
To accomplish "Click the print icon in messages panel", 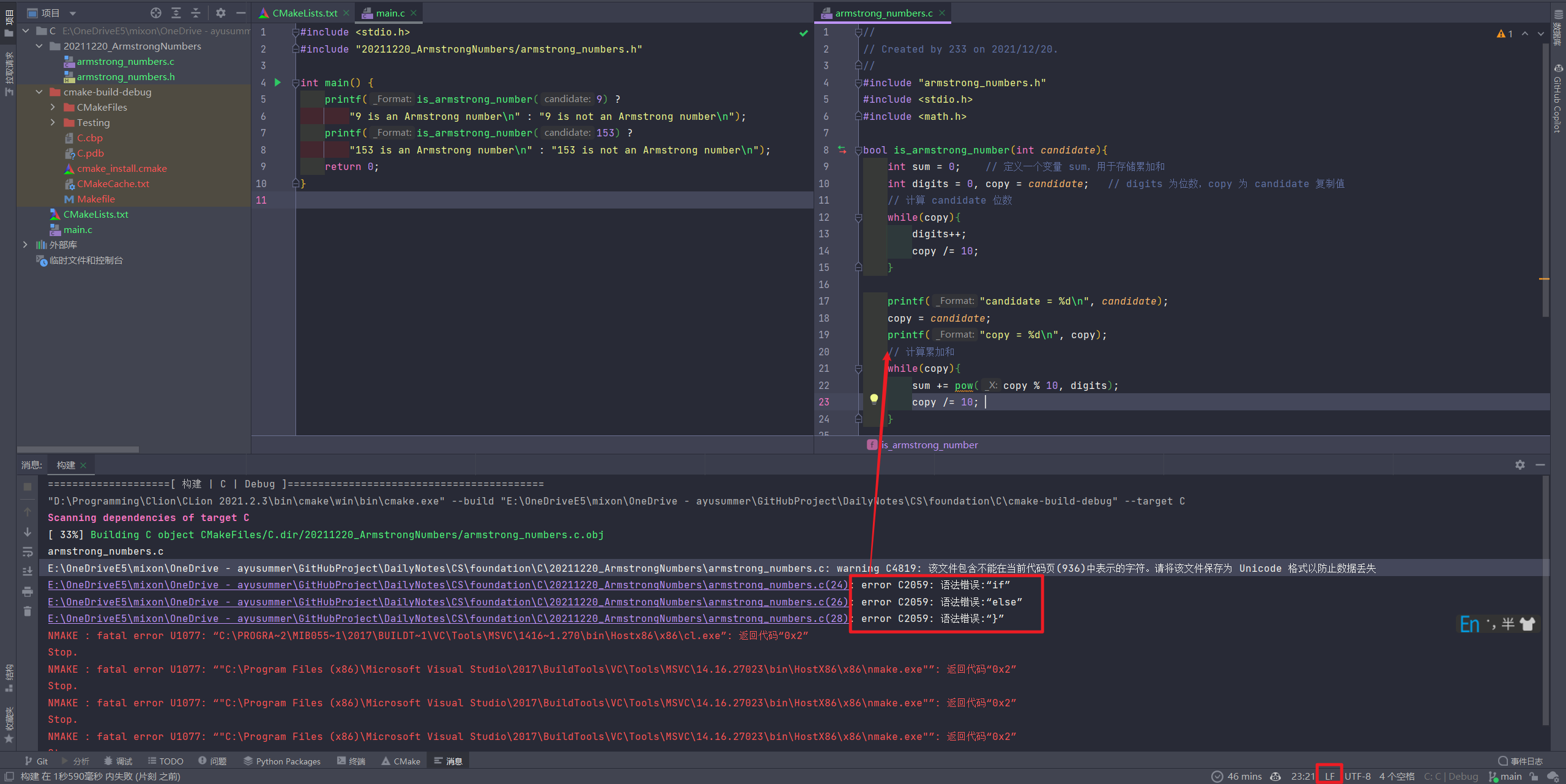I will 28,591.
